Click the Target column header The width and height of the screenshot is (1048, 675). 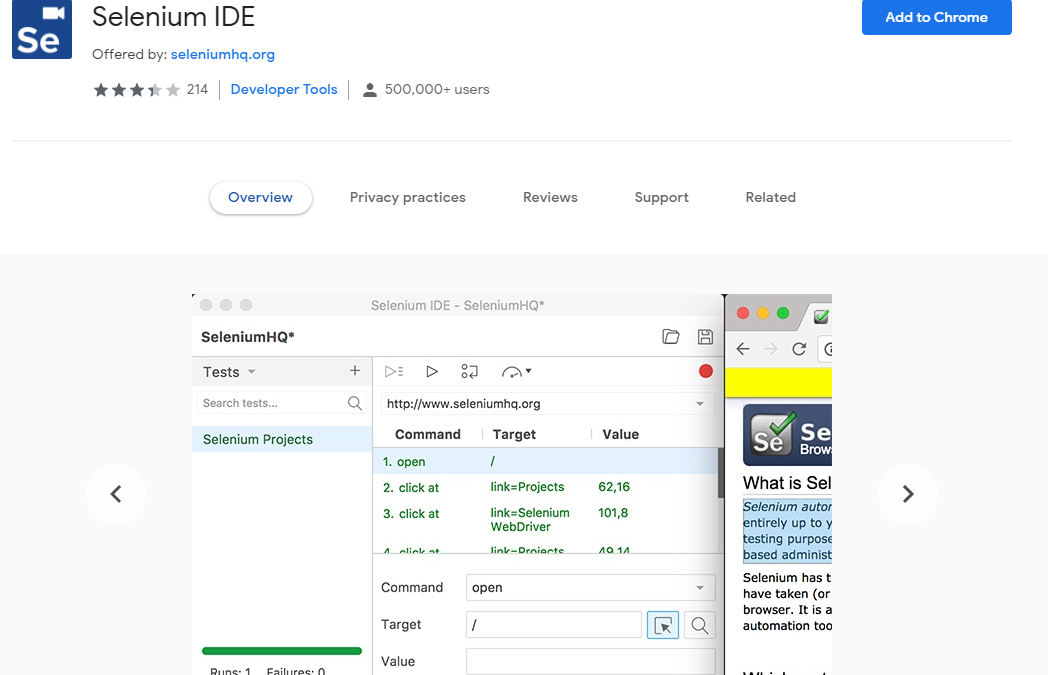tap(514, 434)
